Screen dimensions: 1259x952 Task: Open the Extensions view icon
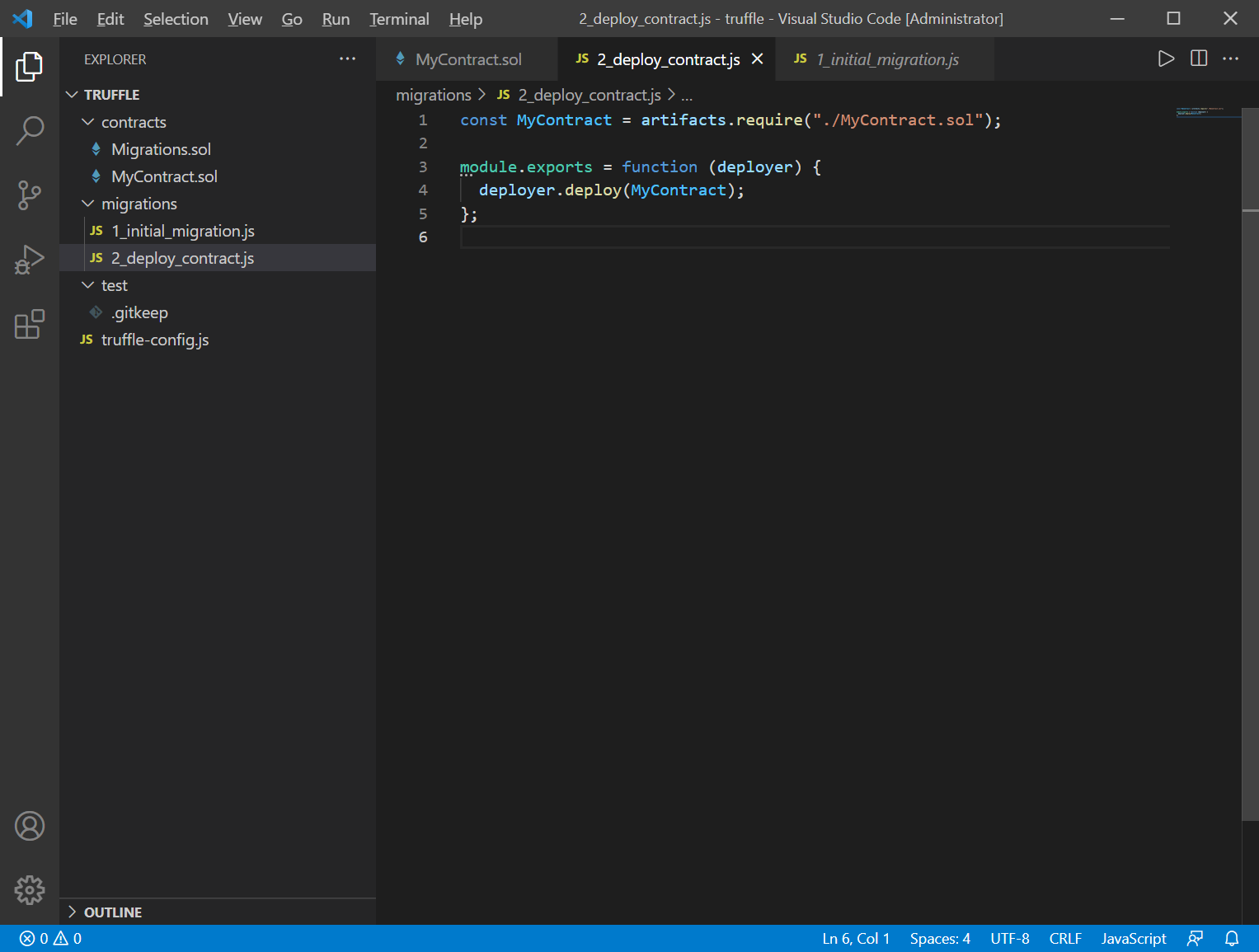pyautogui.click(x=30, y=324)
